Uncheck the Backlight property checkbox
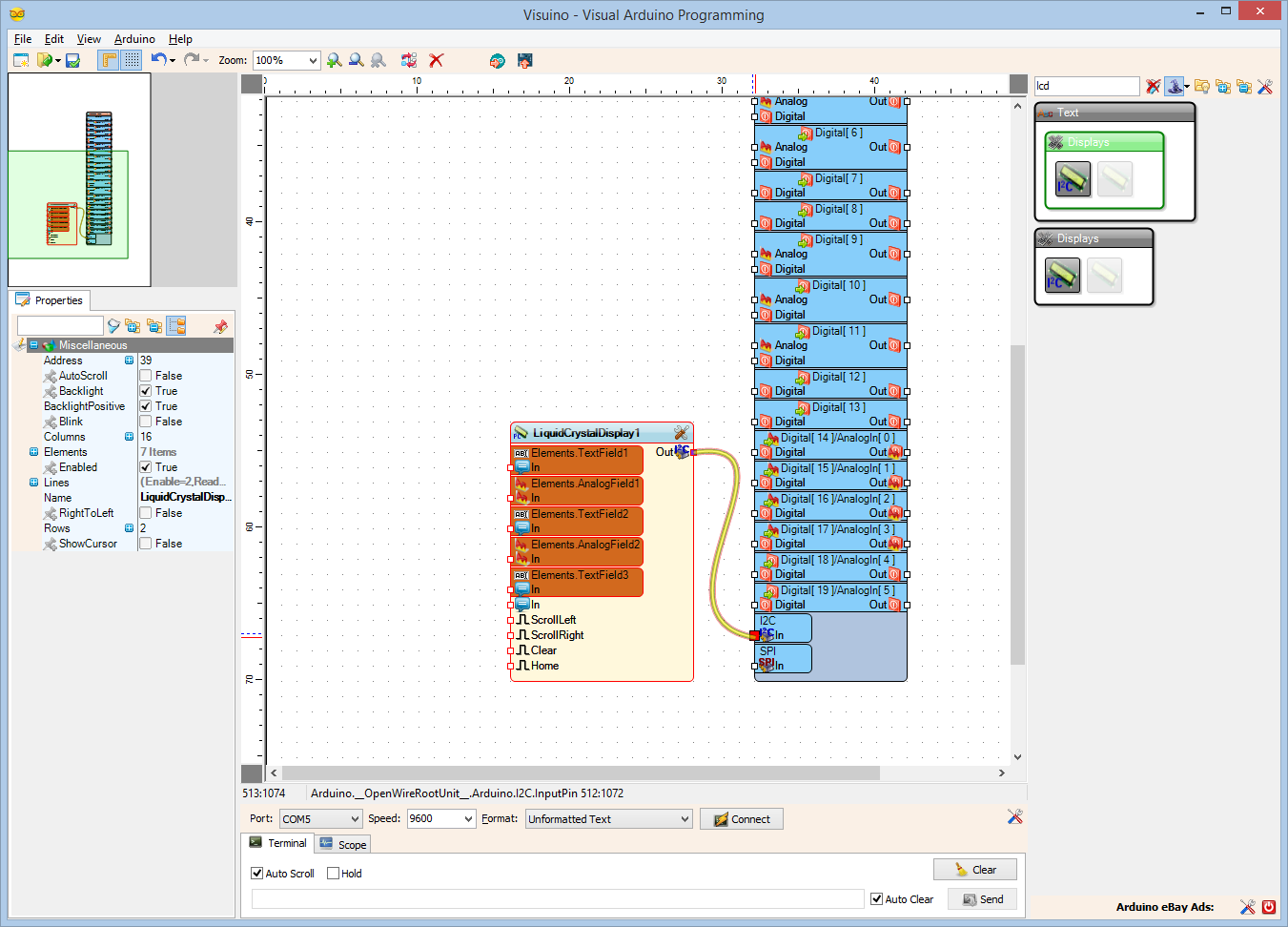Viewport: 1288px width, 927px height. [146, 391]
